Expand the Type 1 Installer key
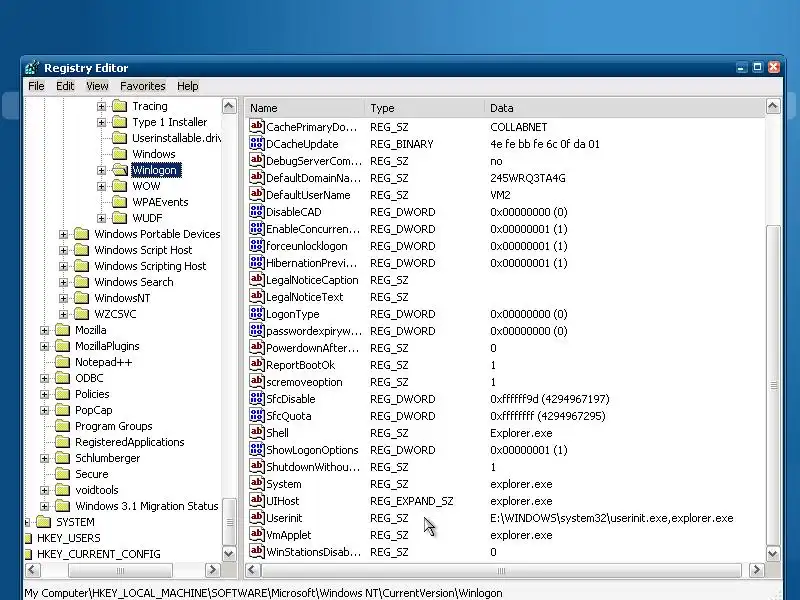Screen dimensions: 800x600 101,122
